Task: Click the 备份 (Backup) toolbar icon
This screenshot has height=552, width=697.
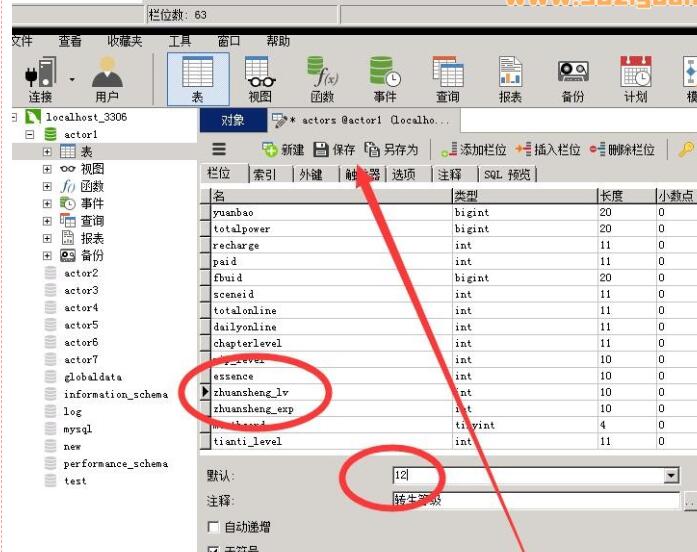Action: point(572,77)
